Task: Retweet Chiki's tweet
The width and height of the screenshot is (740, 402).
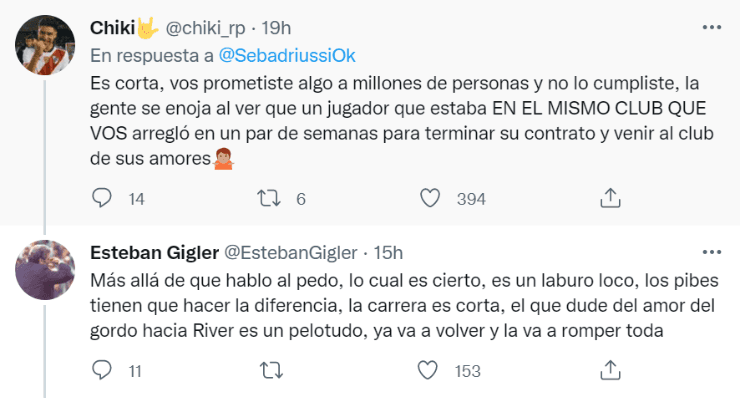Action: tap(267, 198)
